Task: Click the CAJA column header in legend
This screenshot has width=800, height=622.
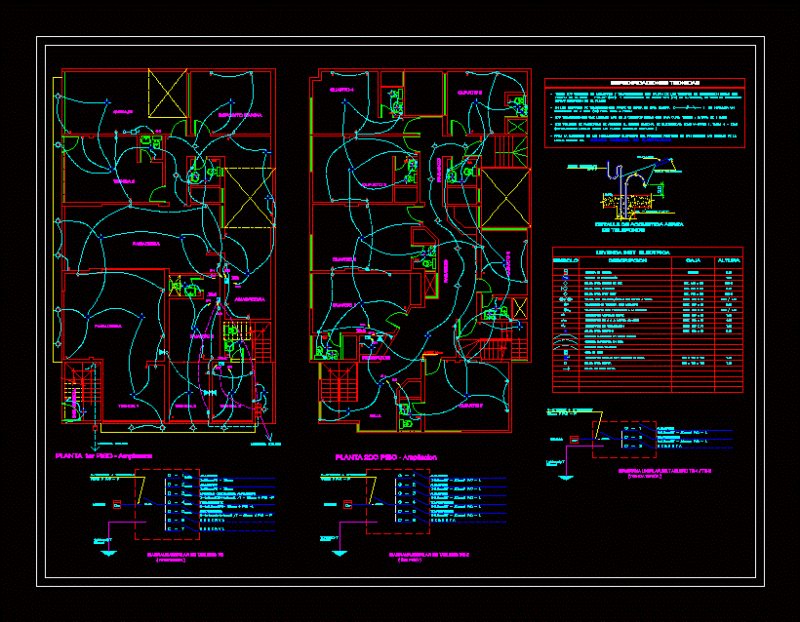Action: tap(693, 260)
